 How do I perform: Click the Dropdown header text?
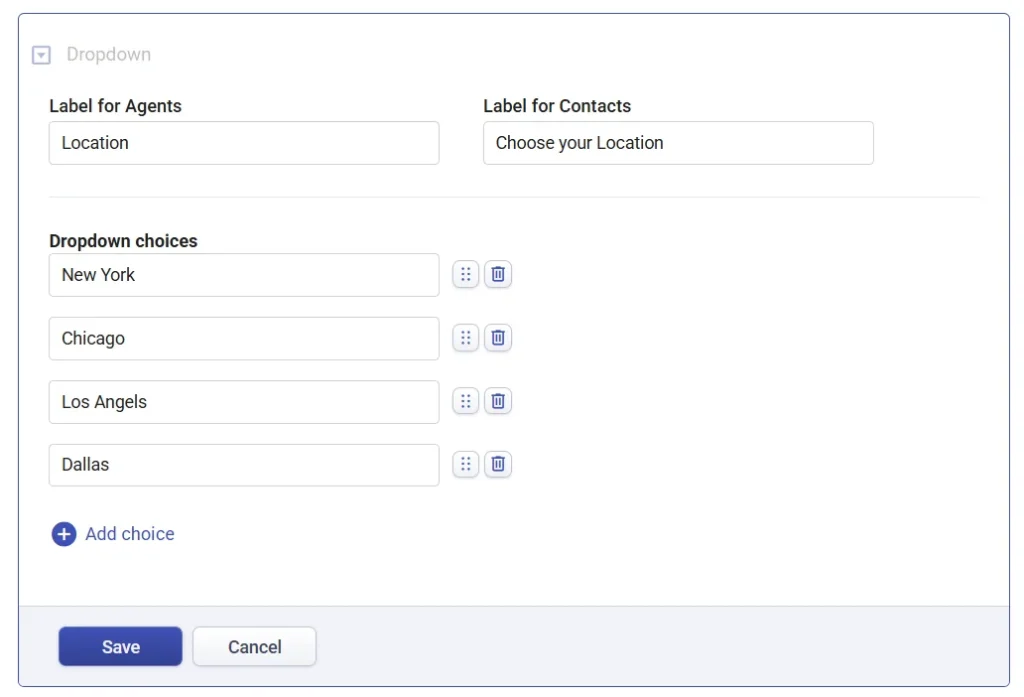pos(108,54)
